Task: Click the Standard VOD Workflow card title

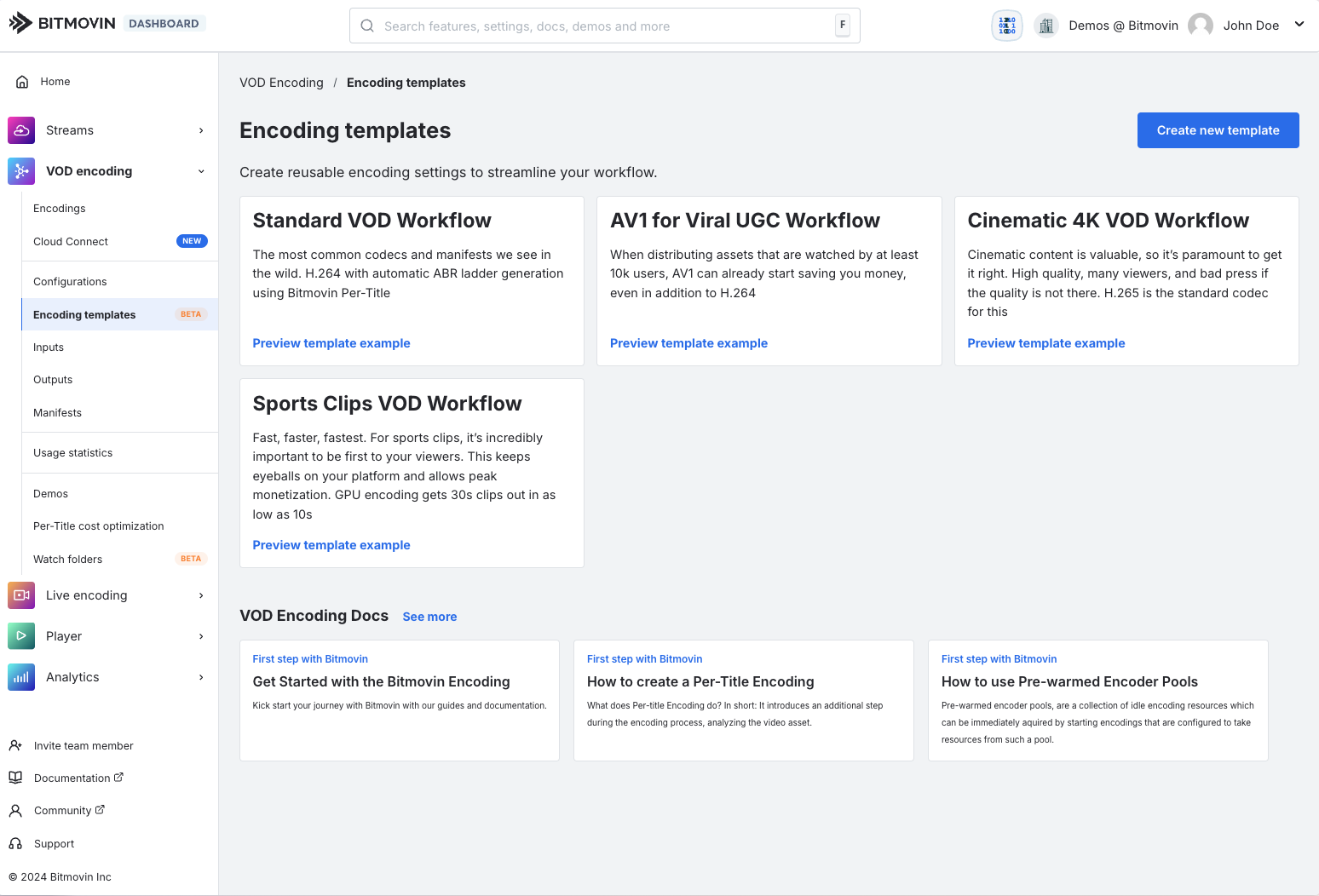Action: click(x=372, y=221)
